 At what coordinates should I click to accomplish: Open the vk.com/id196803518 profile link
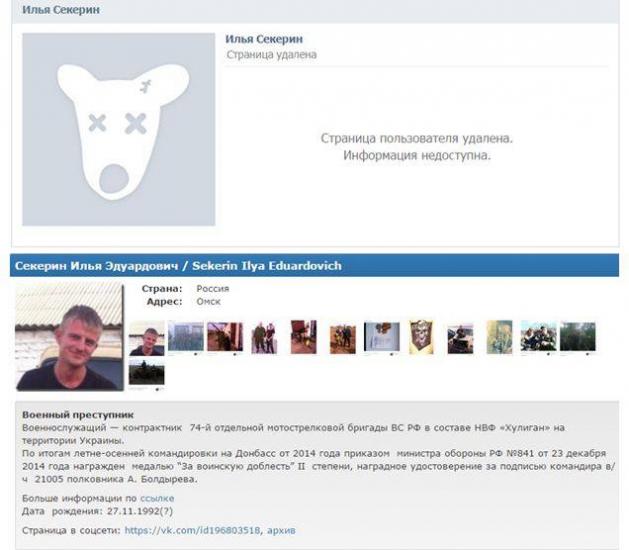click(192, 530)
